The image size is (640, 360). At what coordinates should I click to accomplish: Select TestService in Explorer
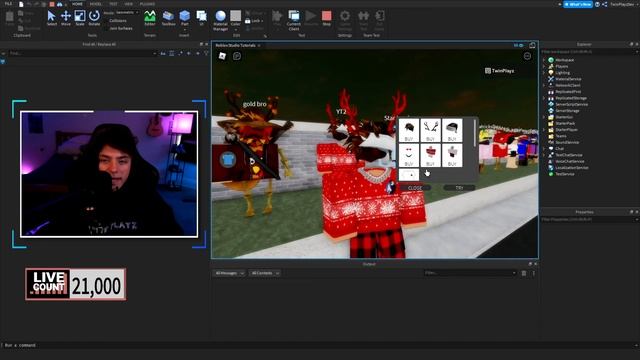pyautogui.click(x=564, y=174)
